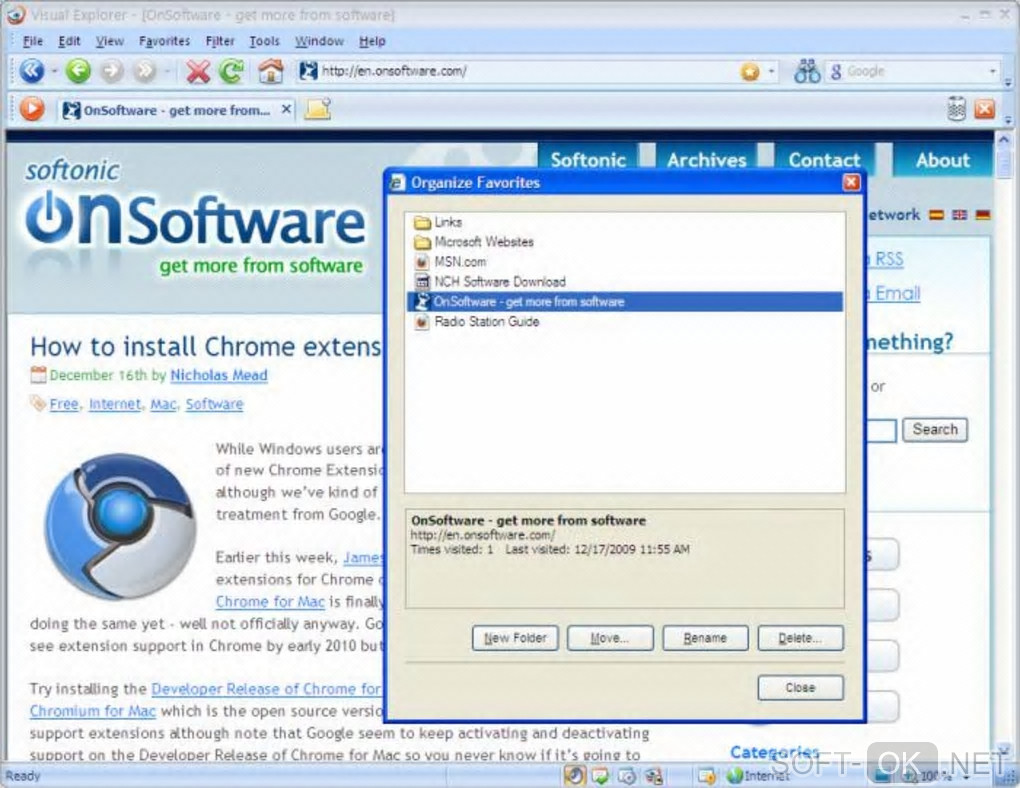Click the Close button in Organize Favorites
The image size is (1020, 788).
coord(800,688)
